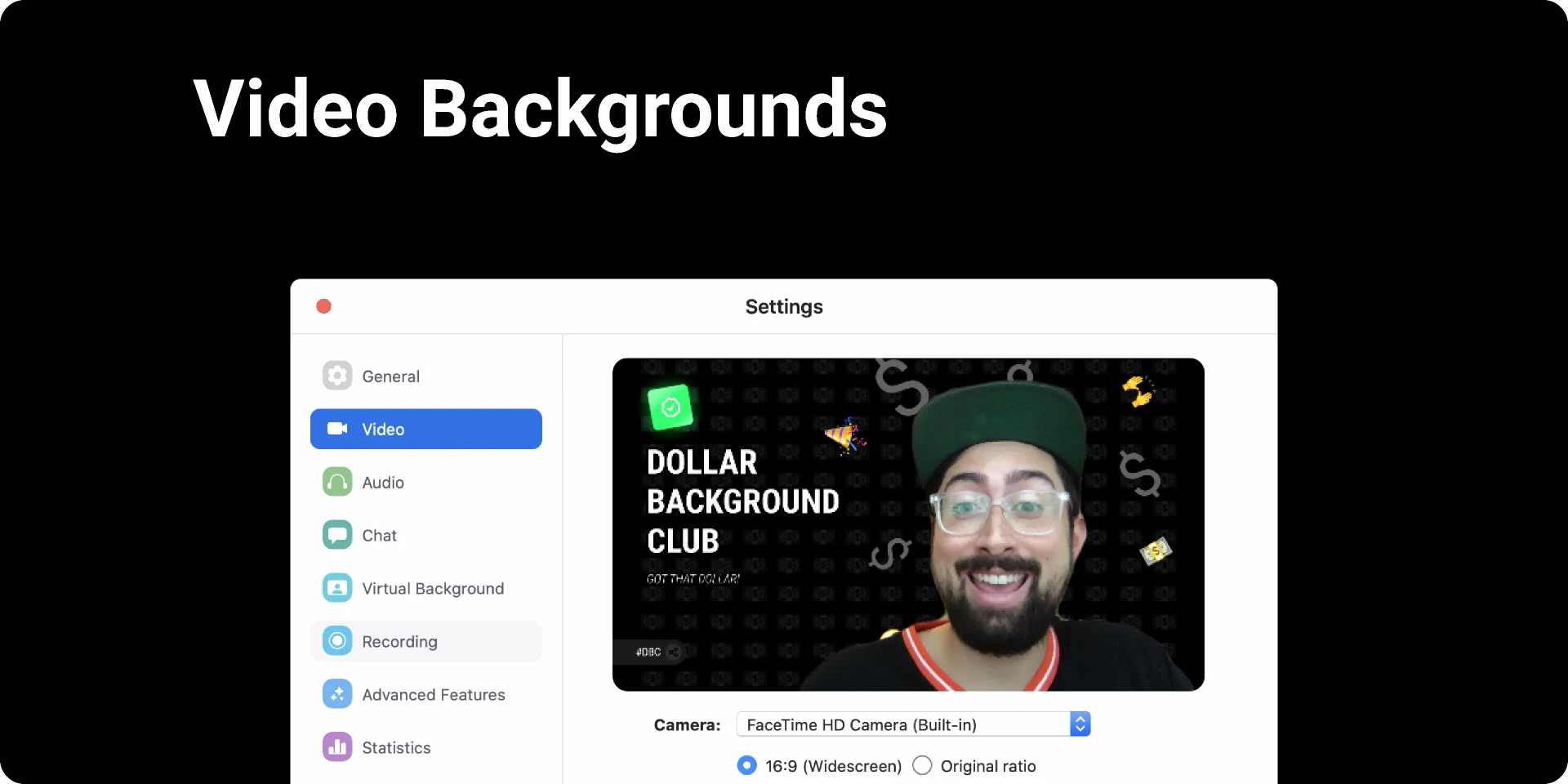Click the Statistics bar chart icon
Image resolution: width=1568 pixels, height=784 pixels.
337,747
